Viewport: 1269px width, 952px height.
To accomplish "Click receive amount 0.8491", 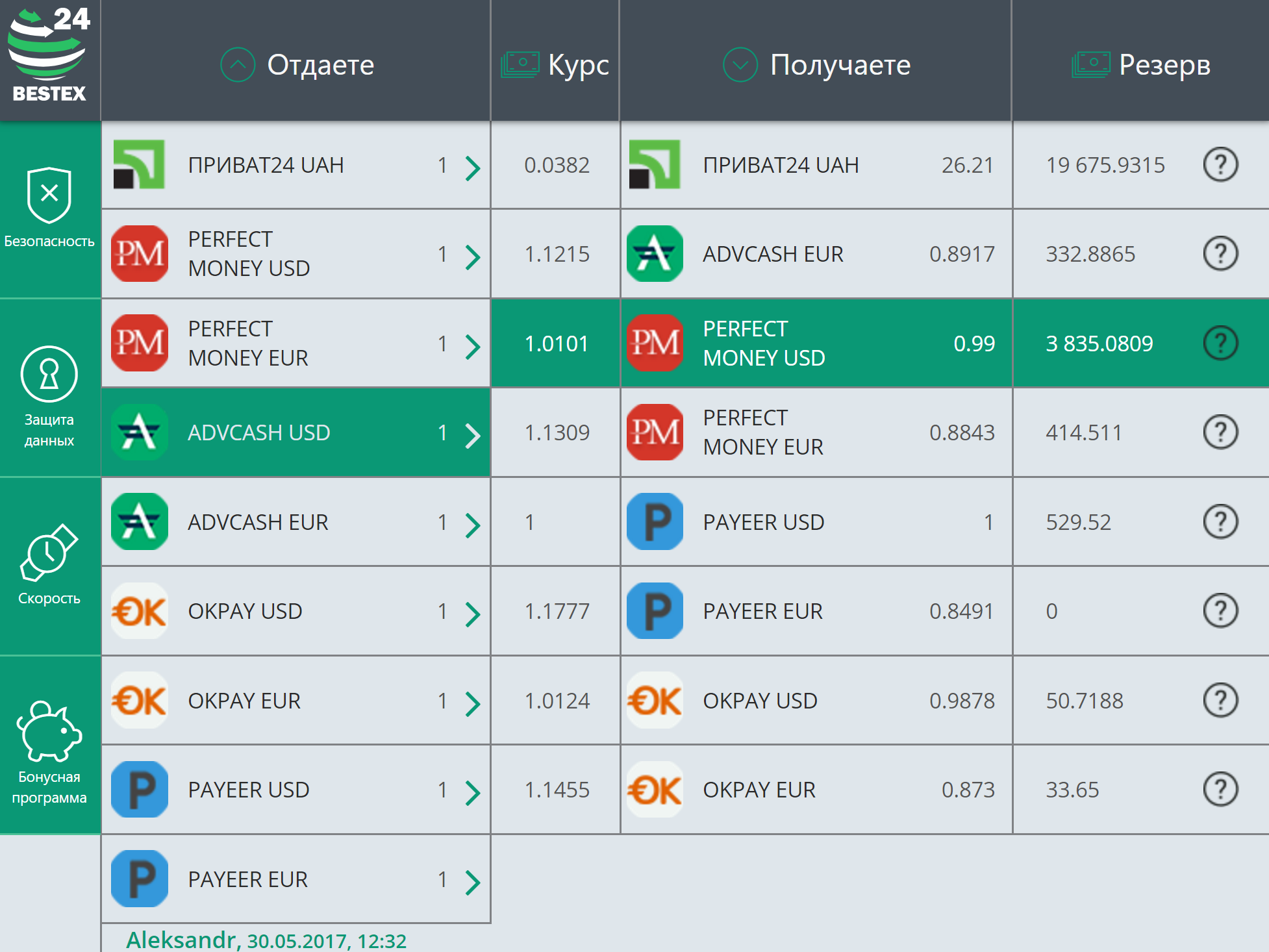I will [962, 611].
